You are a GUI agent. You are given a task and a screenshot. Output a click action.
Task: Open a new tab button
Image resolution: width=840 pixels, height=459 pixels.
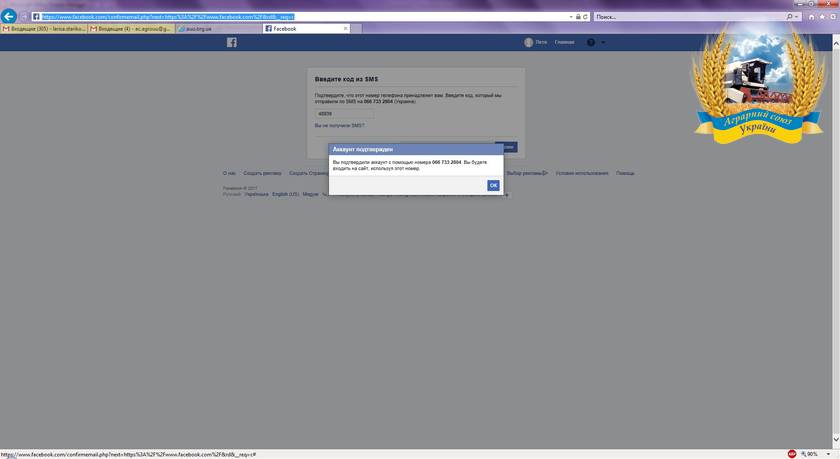357,28
